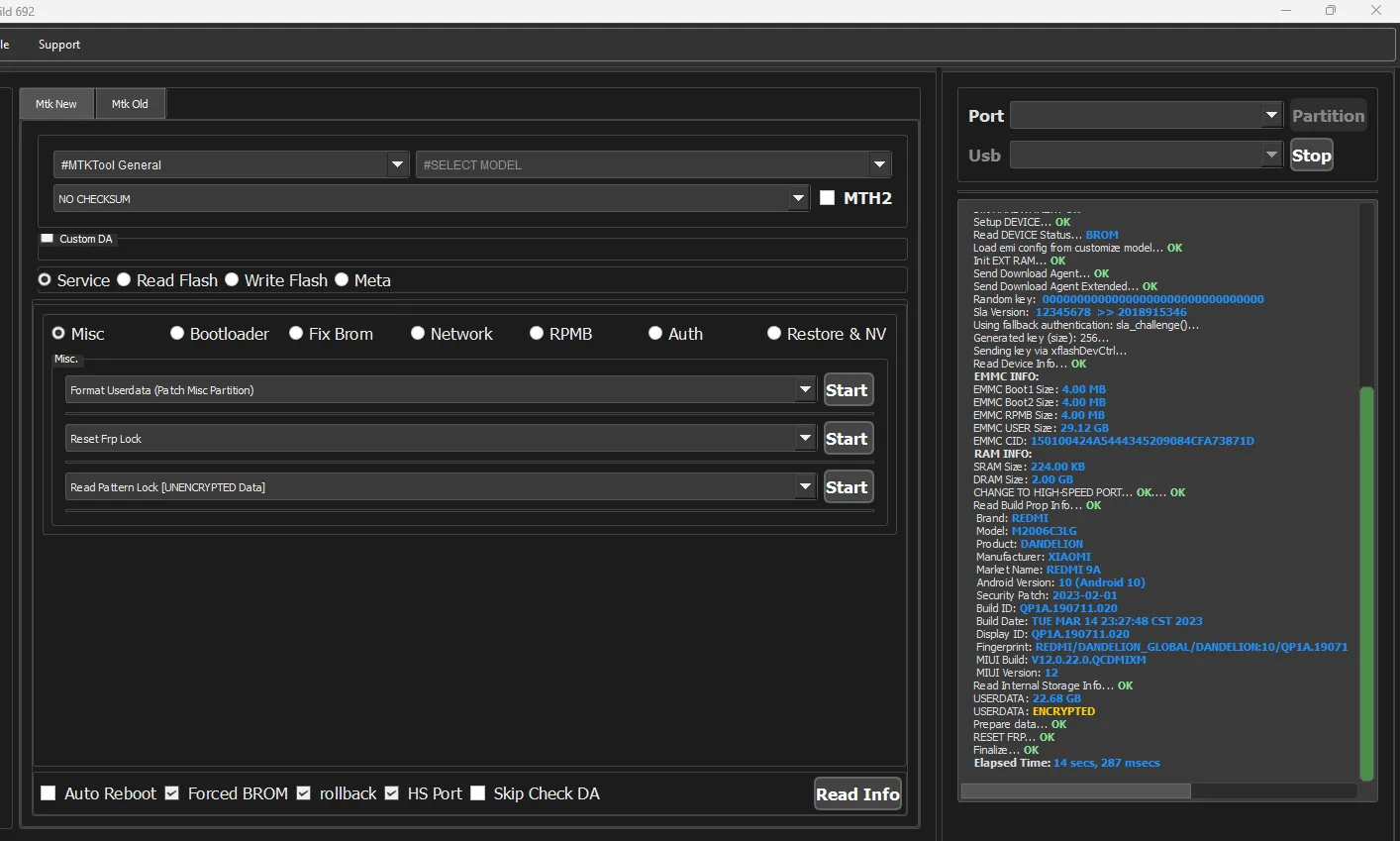Open the #SELECT MODEL dropdown
The width and height of the screenshot is (1400, 841).
[x=653, y=164]
